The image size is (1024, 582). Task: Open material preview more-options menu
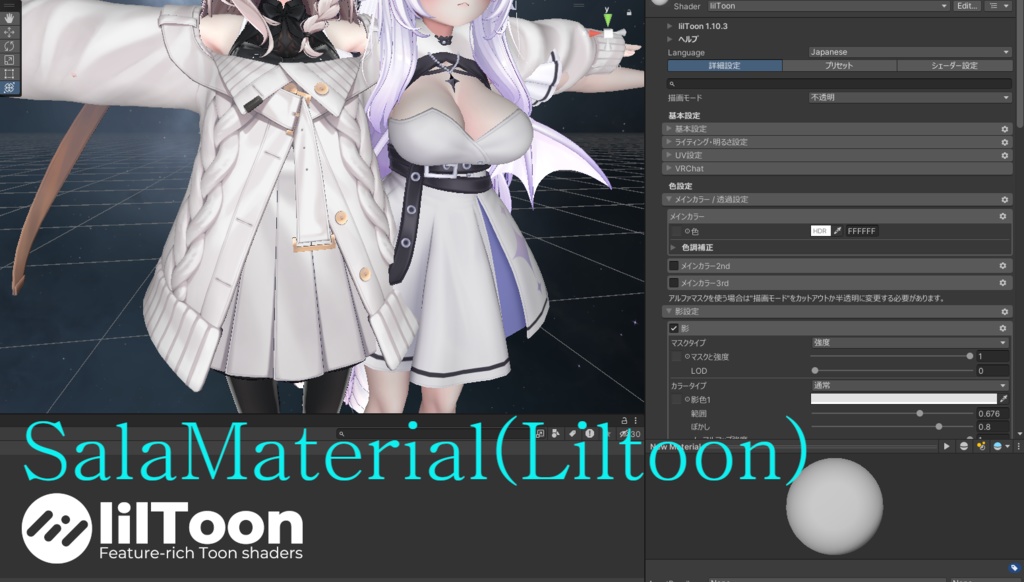click(1017, 446)
